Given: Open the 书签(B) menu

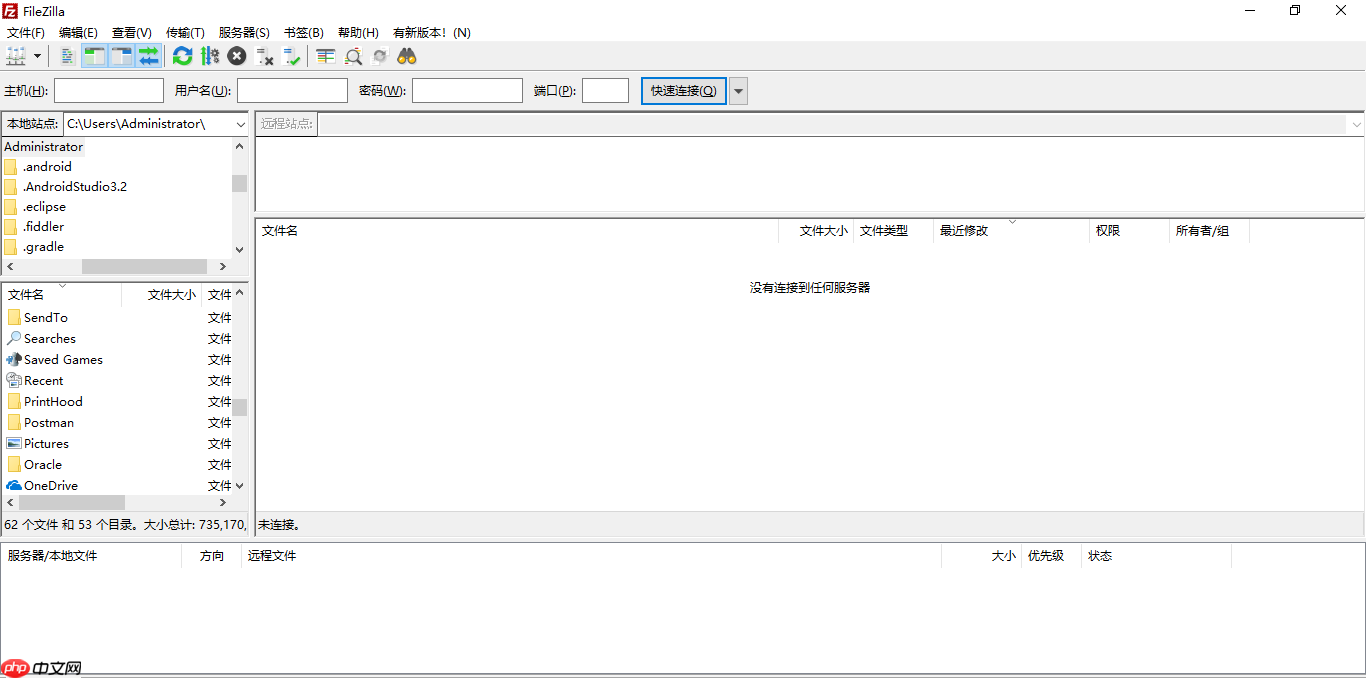Looking at the screenshot, I should 302,31.
